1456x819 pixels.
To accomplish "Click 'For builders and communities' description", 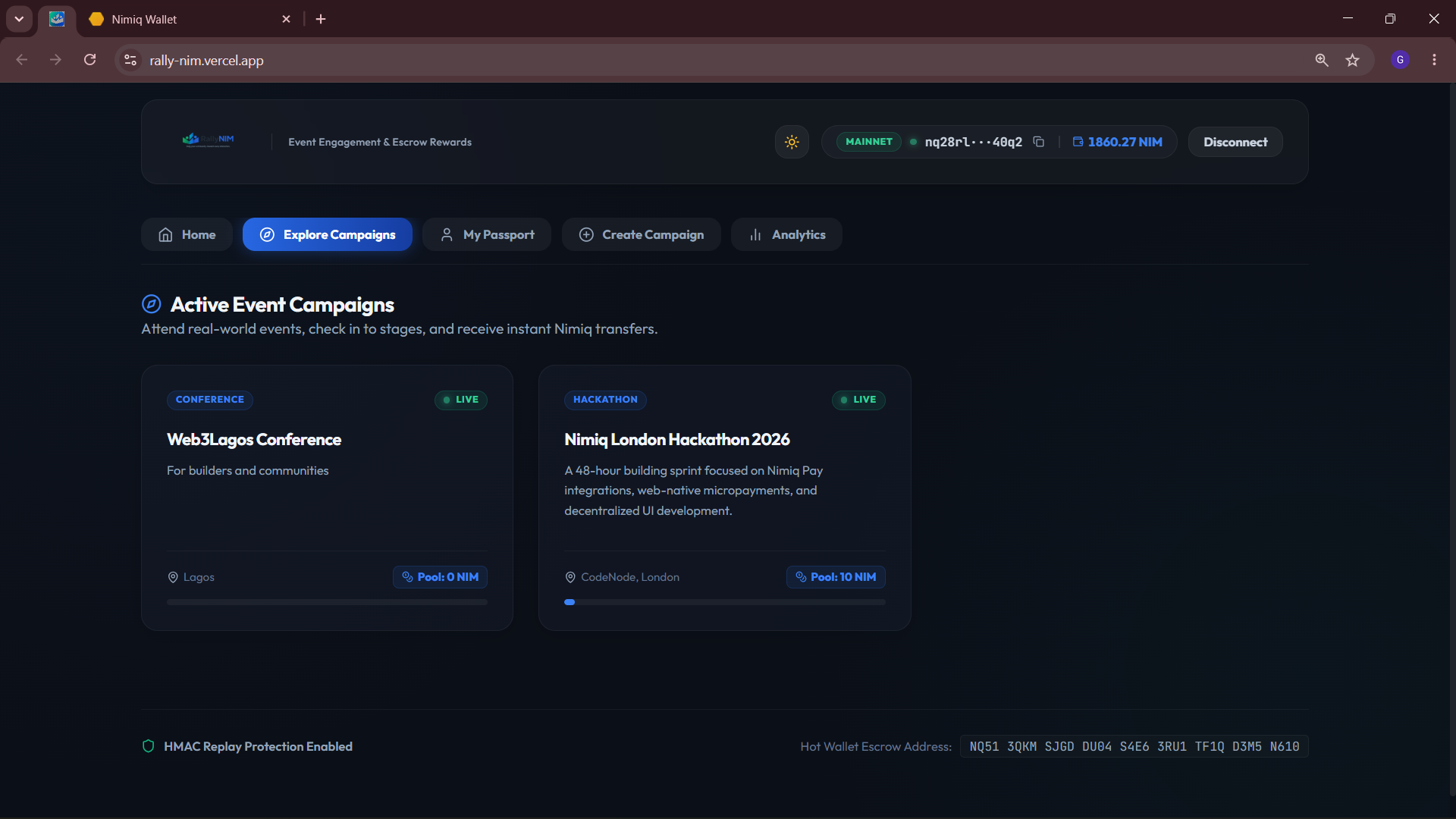I will (x=248, y=471).
